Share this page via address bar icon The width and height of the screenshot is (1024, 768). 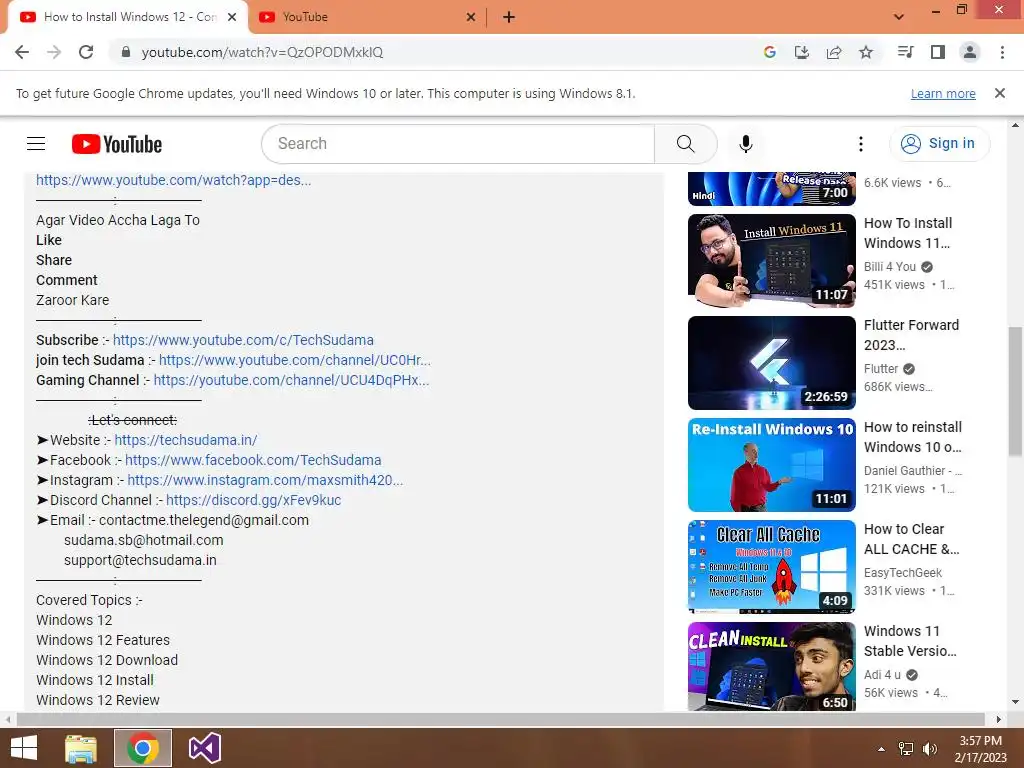(834, 52)
